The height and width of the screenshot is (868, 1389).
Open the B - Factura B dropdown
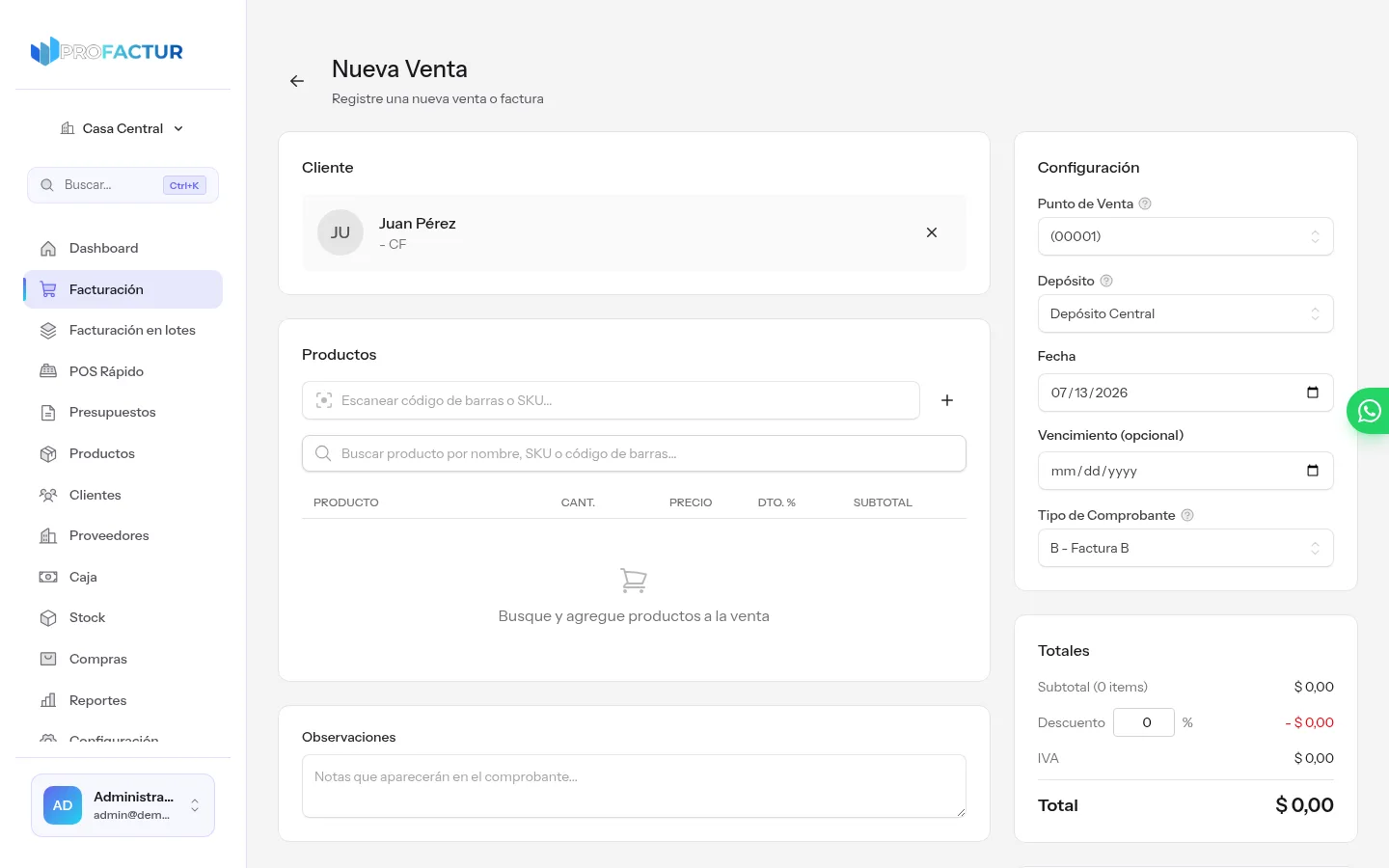tap(1185, 548)
